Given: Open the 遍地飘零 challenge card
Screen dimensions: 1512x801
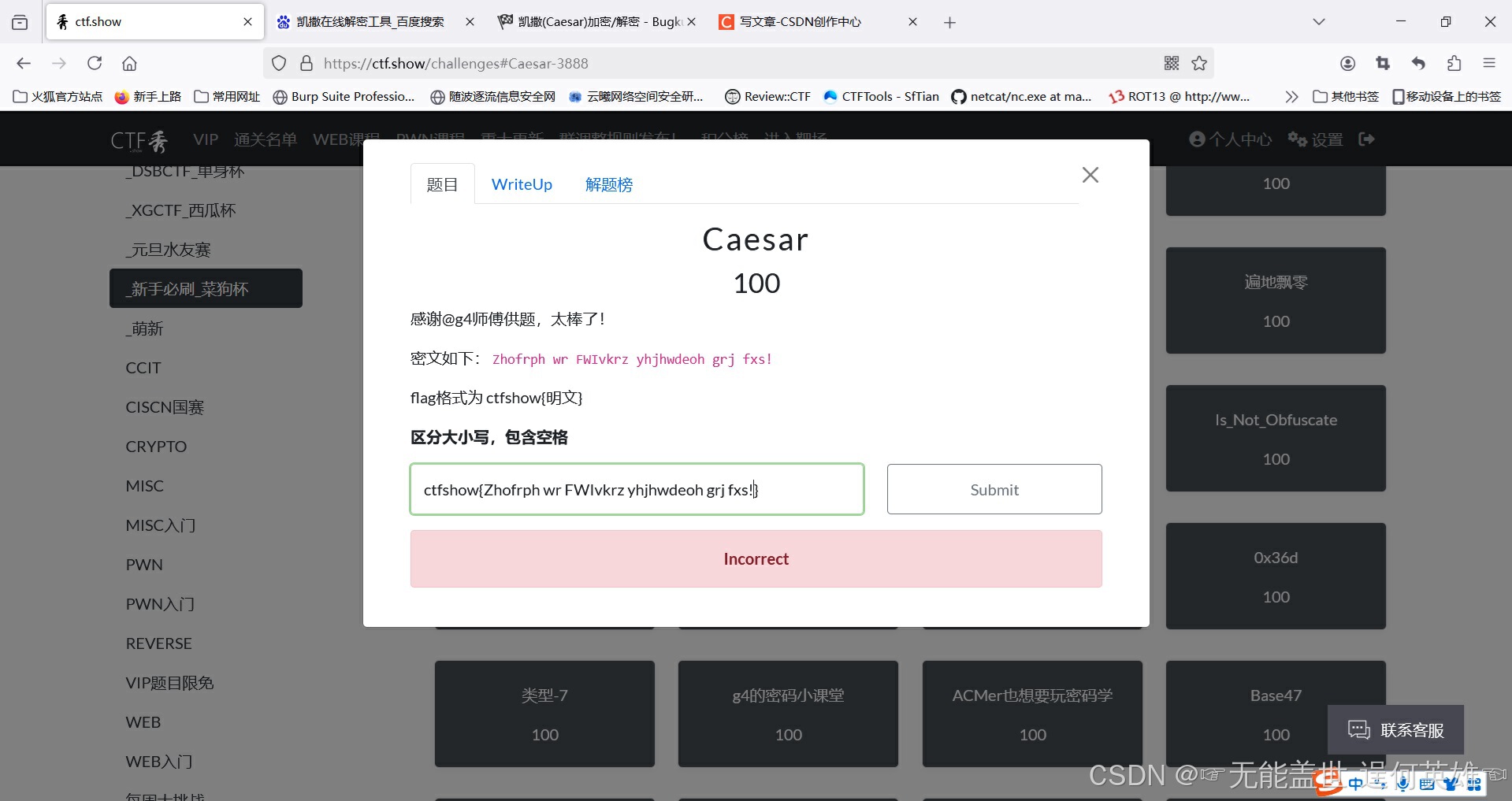Looking at the screenshot, I should click(1276, 301).
